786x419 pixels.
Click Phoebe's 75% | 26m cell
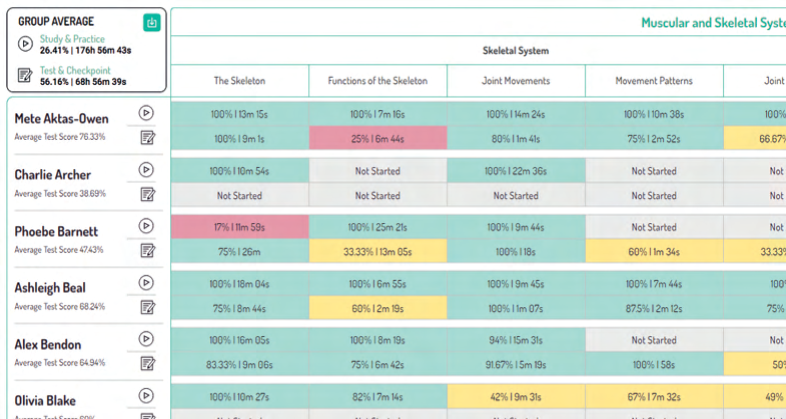click(x=240, y=252)
